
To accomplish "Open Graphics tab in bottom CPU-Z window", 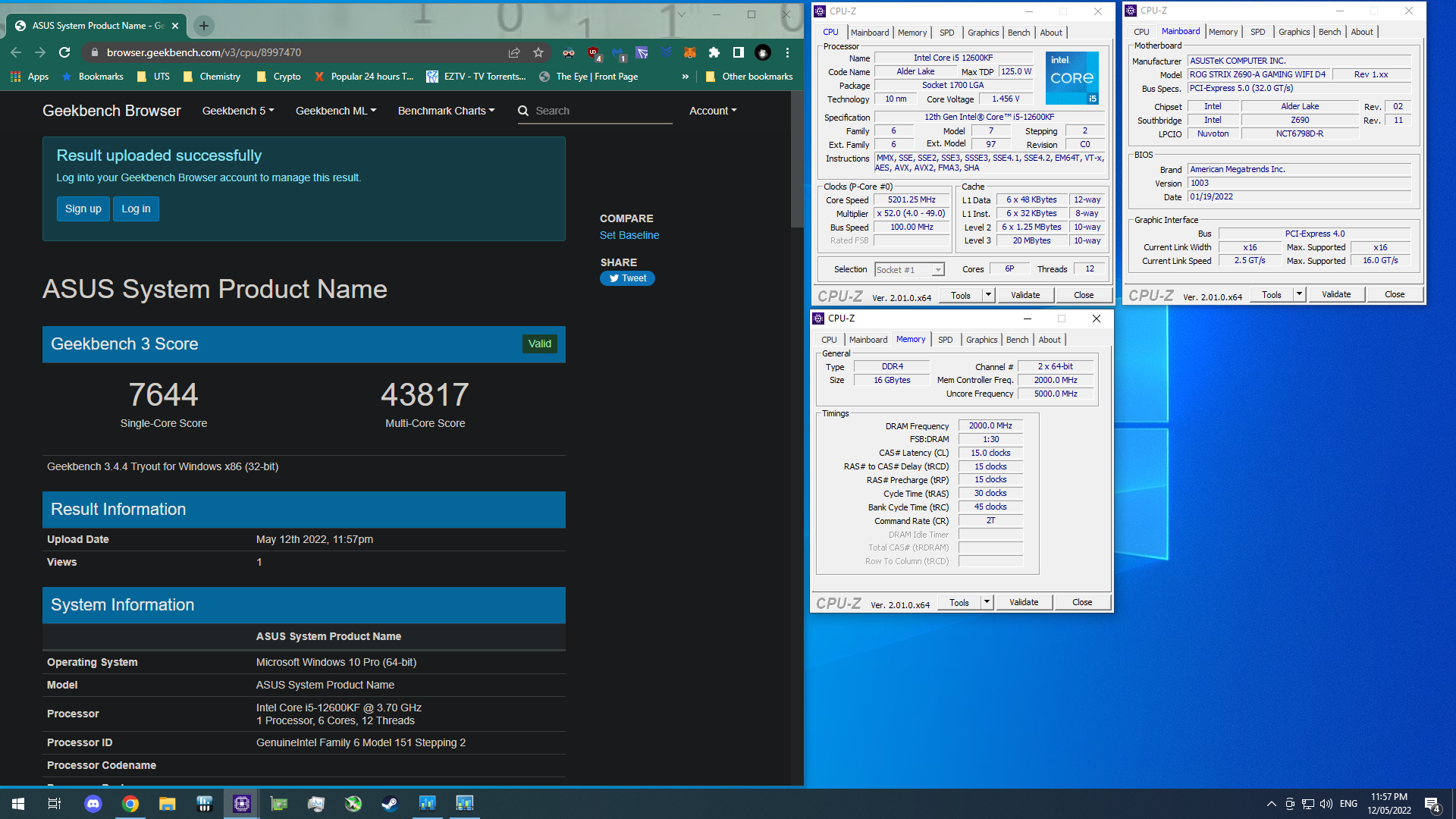I will tap(981, 340).
